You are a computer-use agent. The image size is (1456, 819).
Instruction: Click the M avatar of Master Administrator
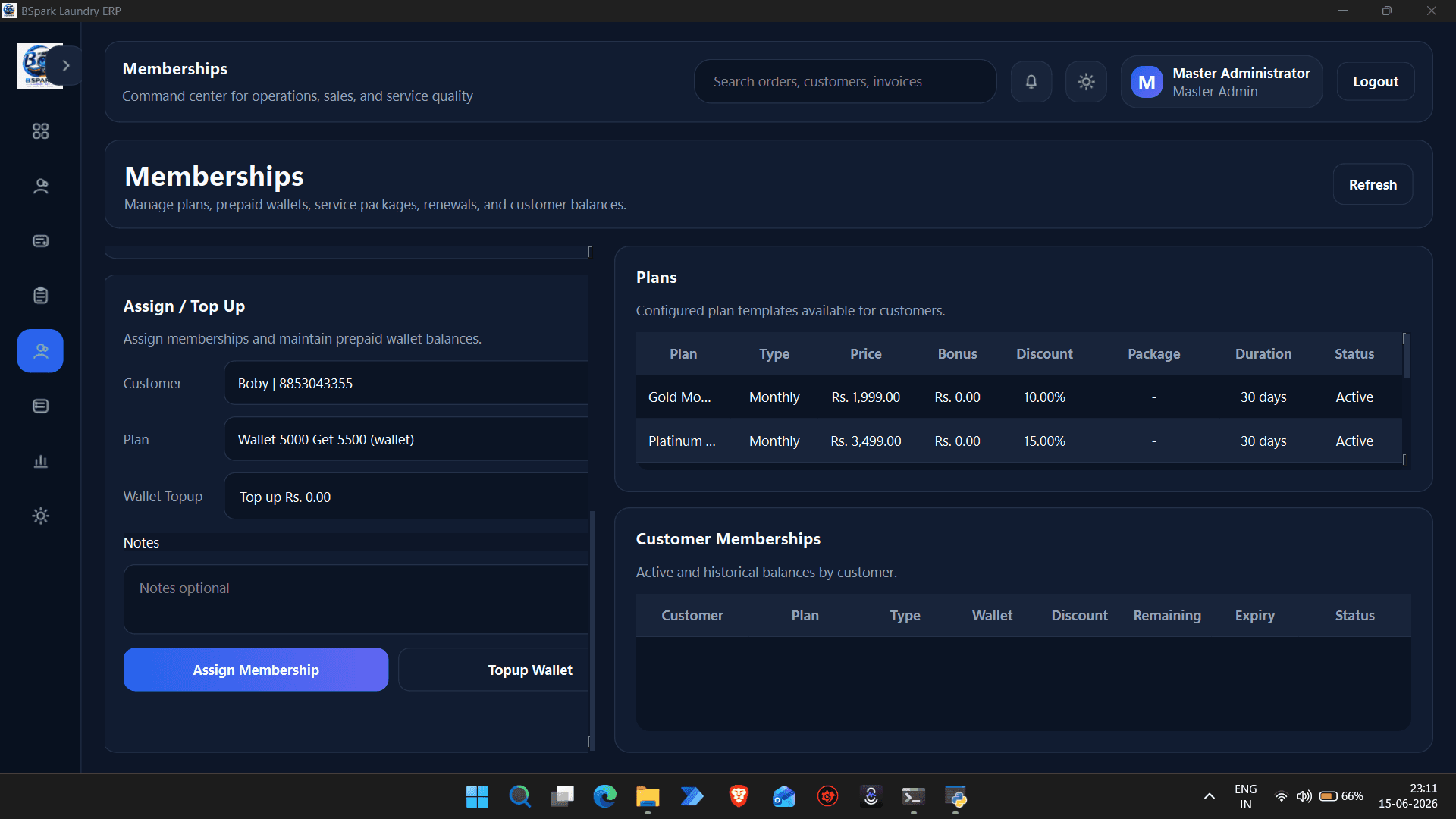tap(1147, 82)
